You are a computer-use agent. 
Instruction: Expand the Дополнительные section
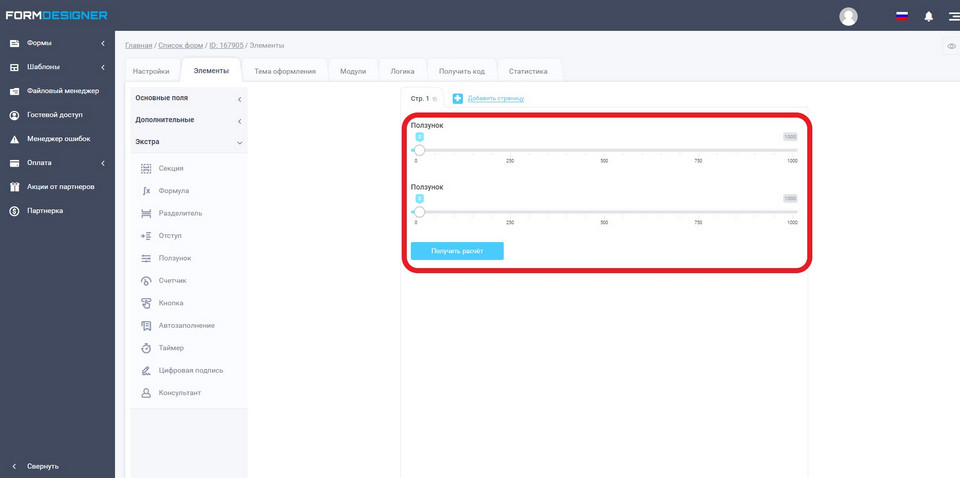pos(189,120)
